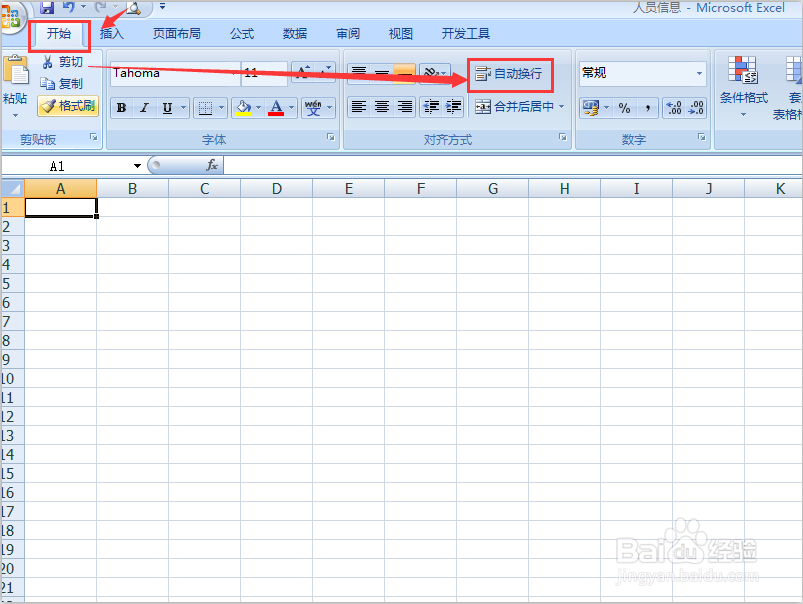Open the clipboard (剪贴板) dialog launcher
Viewport: 803px width, 604px height.
(x=94, y=137)
